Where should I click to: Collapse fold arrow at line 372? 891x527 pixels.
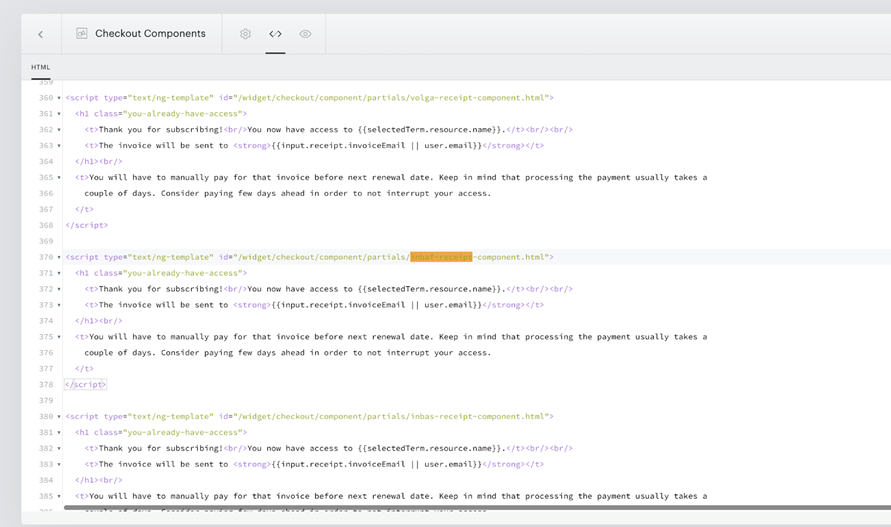[59, 289]
